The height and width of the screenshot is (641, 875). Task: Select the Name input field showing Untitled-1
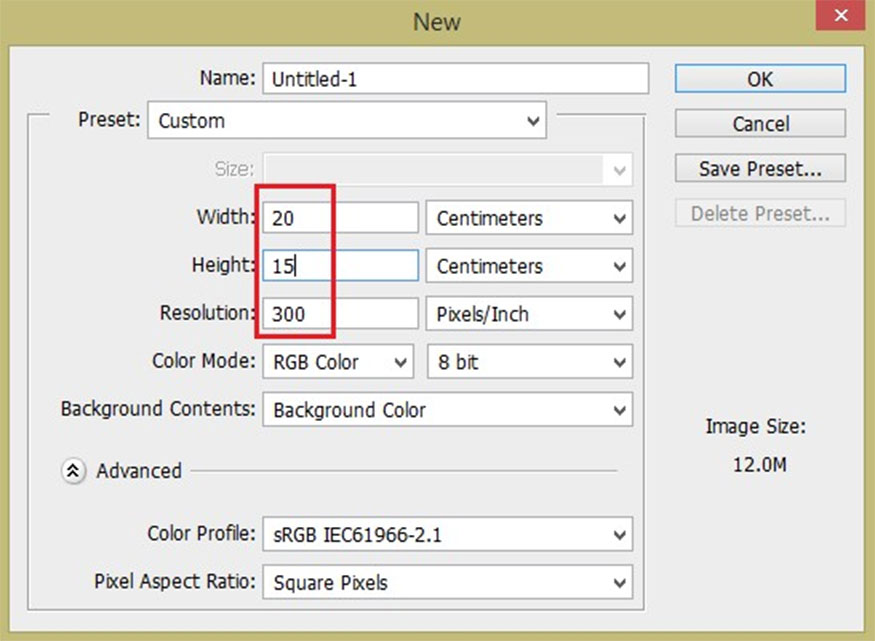point(455,78)
